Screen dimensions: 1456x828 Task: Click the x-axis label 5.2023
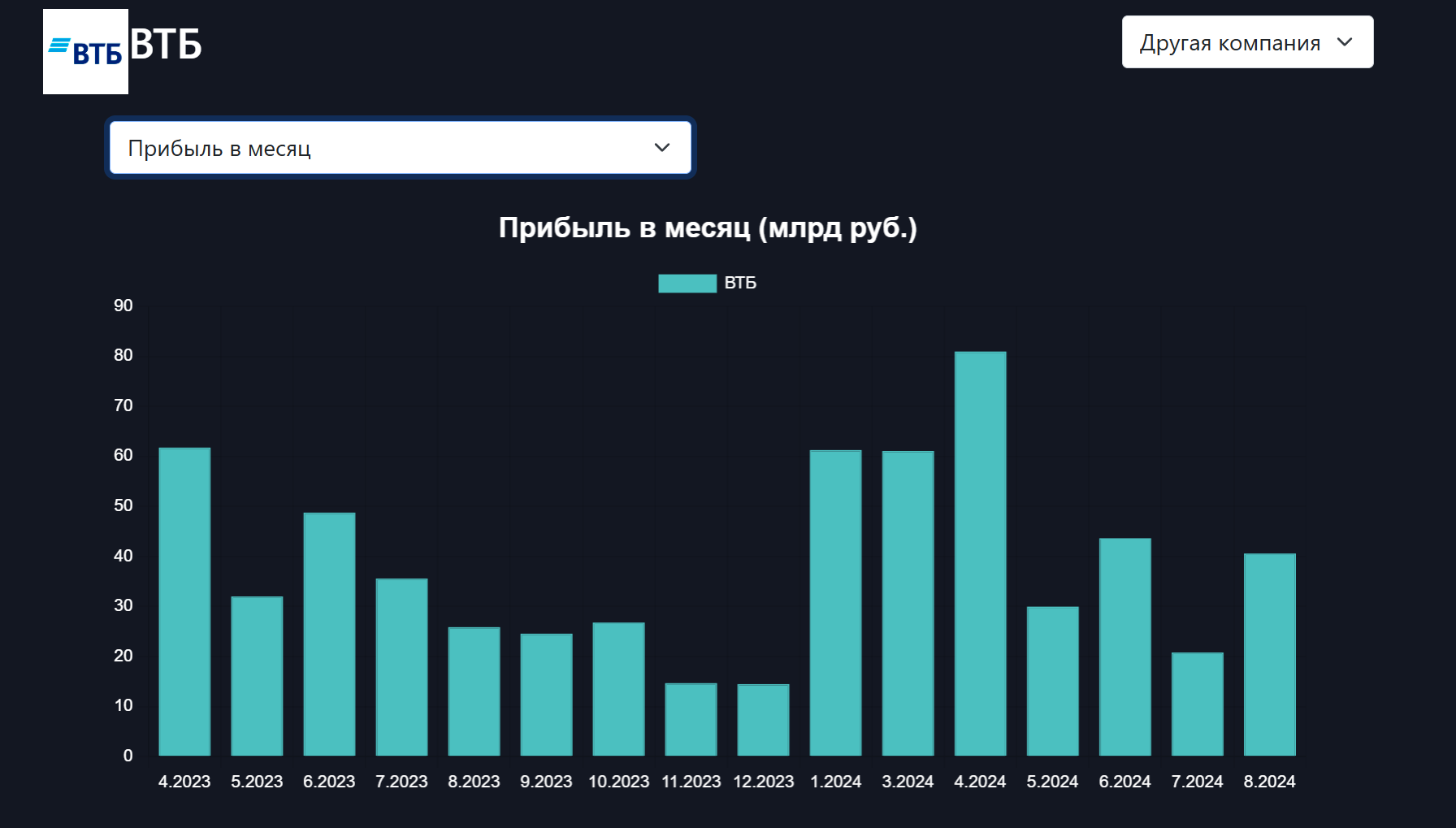click(257, 782)
